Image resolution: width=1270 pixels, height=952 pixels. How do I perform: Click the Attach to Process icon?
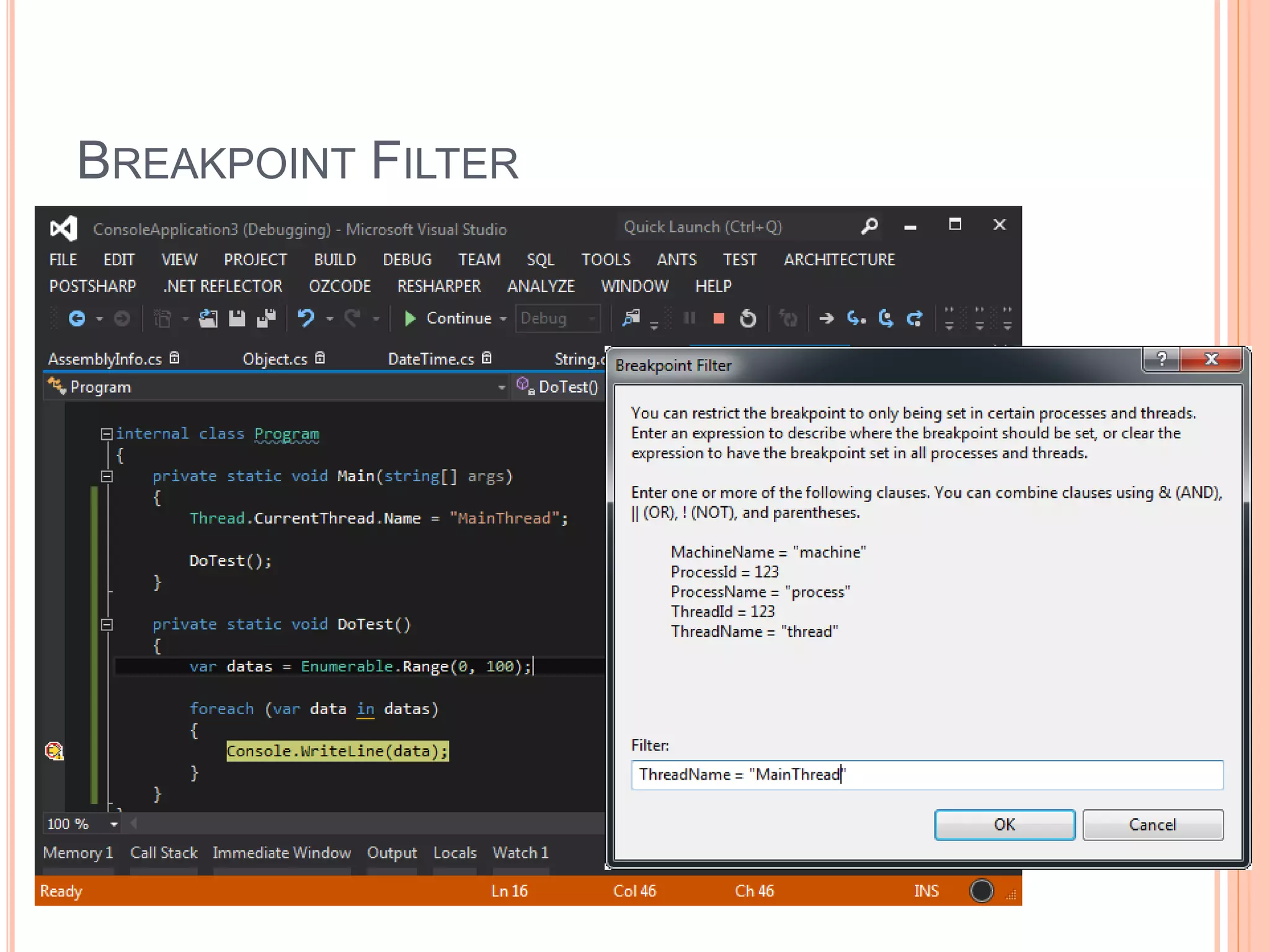click(631, 319)
